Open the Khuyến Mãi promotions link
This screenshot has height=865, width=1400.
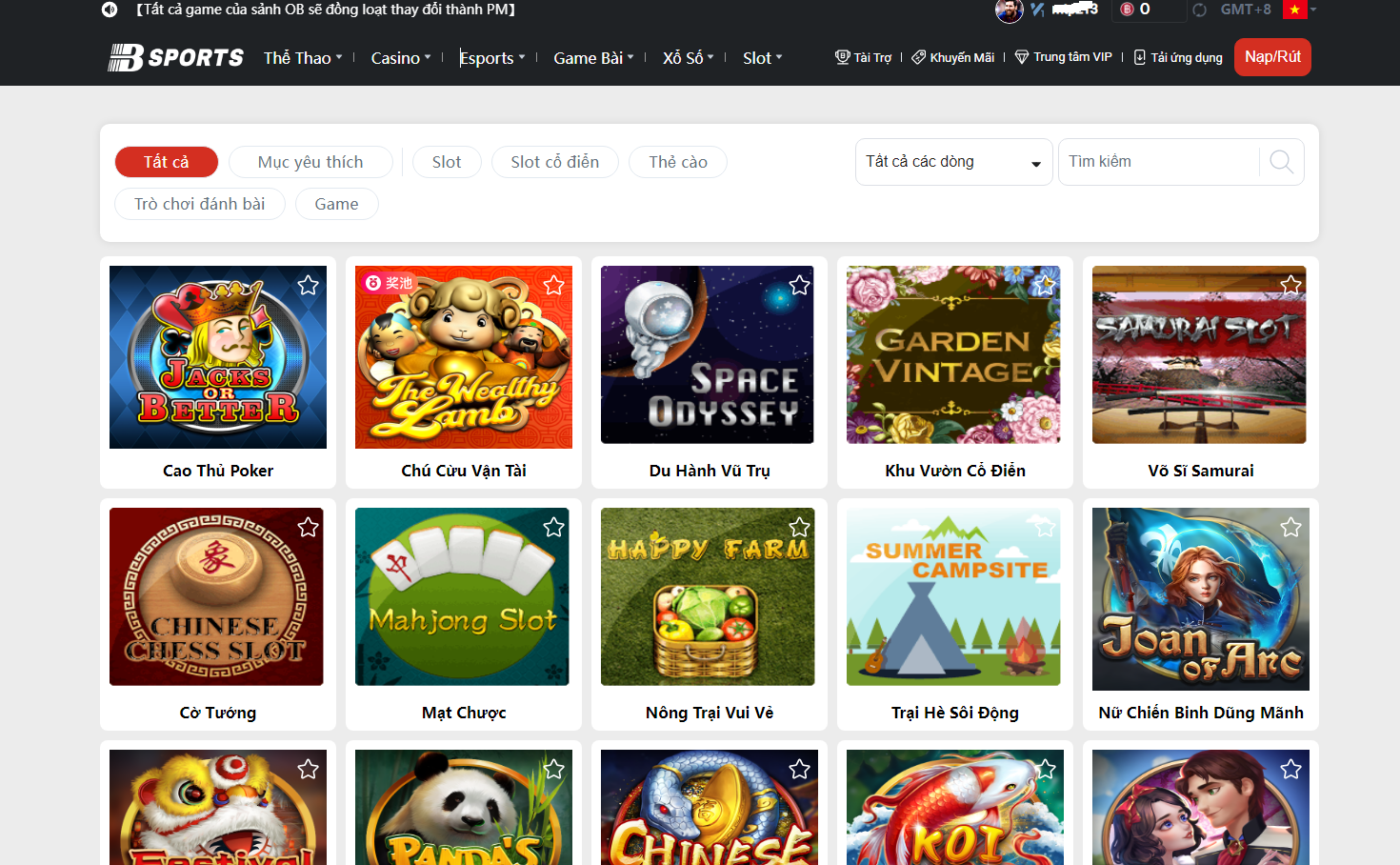point(953,58)
